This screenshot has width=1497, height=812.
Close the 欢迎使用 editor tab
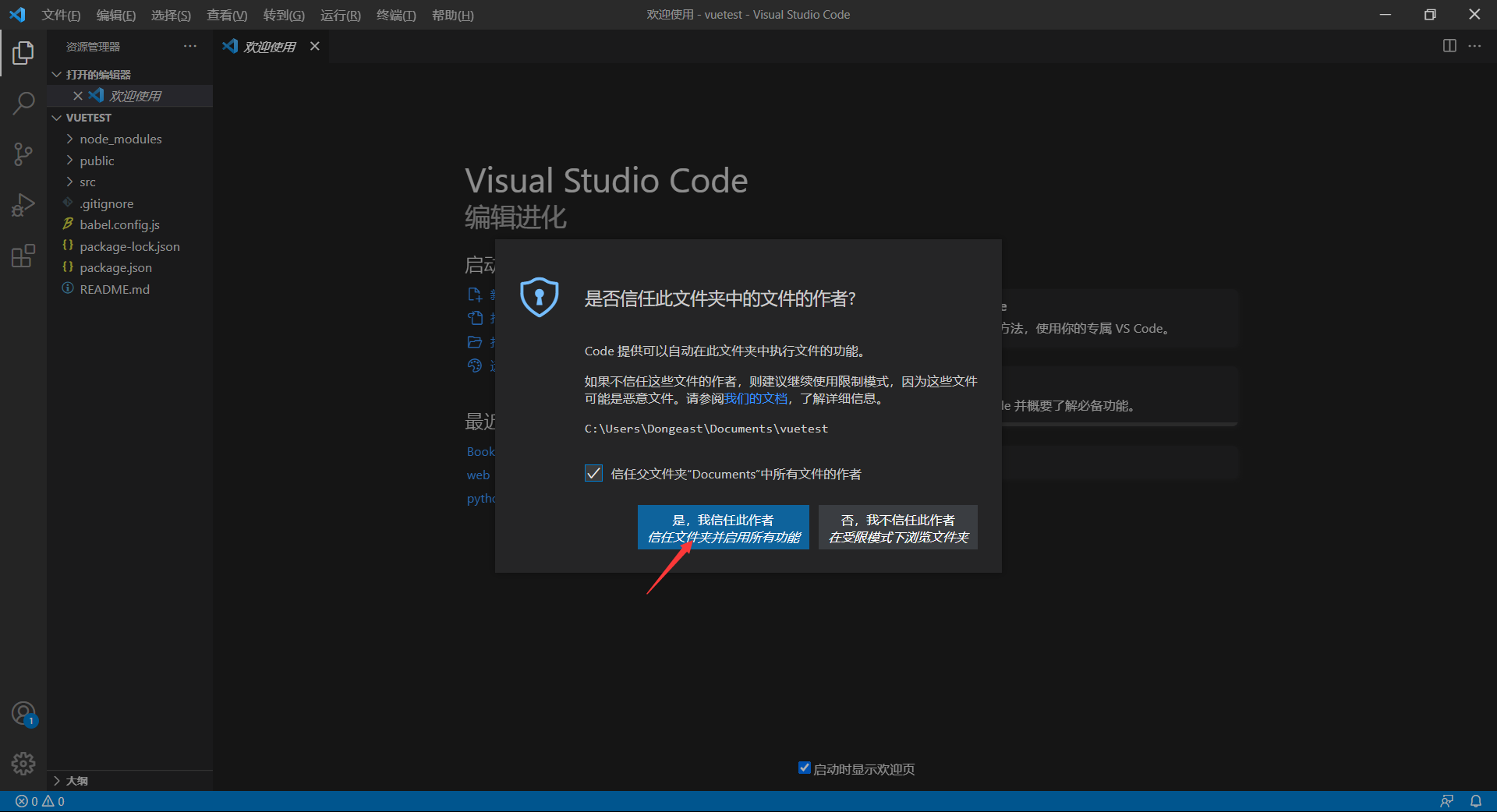point(315,46)
